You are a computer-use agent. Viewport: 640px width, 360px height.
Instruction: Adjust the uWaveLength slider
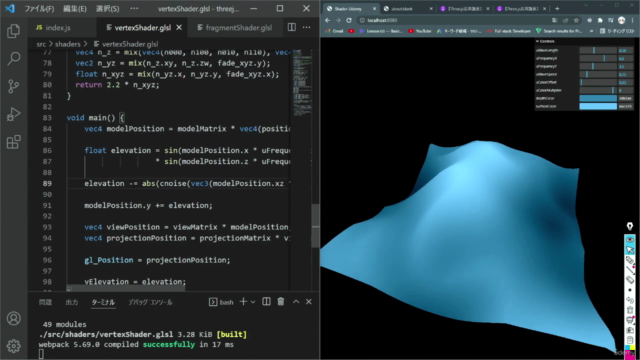point(598,50)
